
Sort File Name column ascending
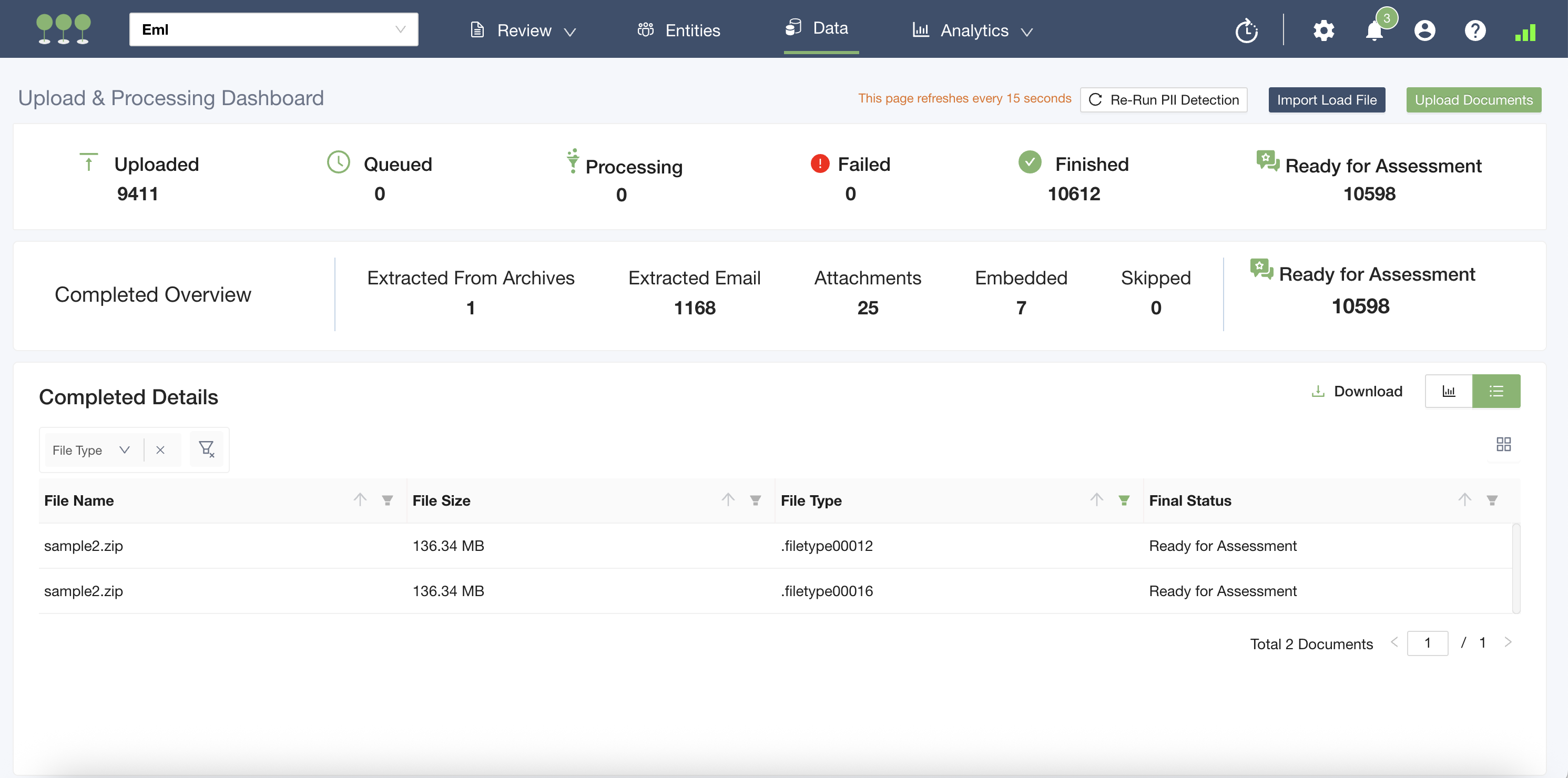[360, 500]
